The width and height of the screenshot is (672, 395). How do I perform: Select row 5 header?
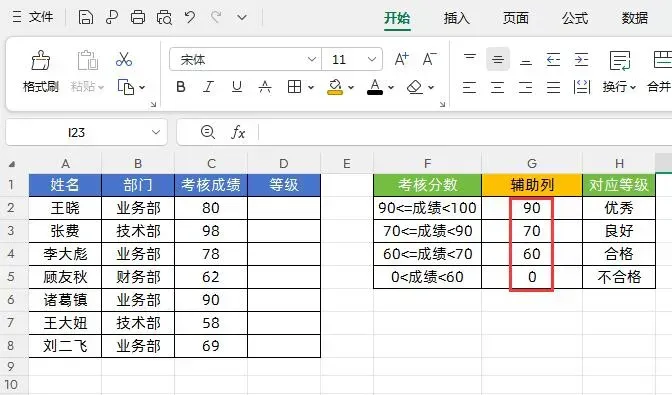(x=11, y=277)
